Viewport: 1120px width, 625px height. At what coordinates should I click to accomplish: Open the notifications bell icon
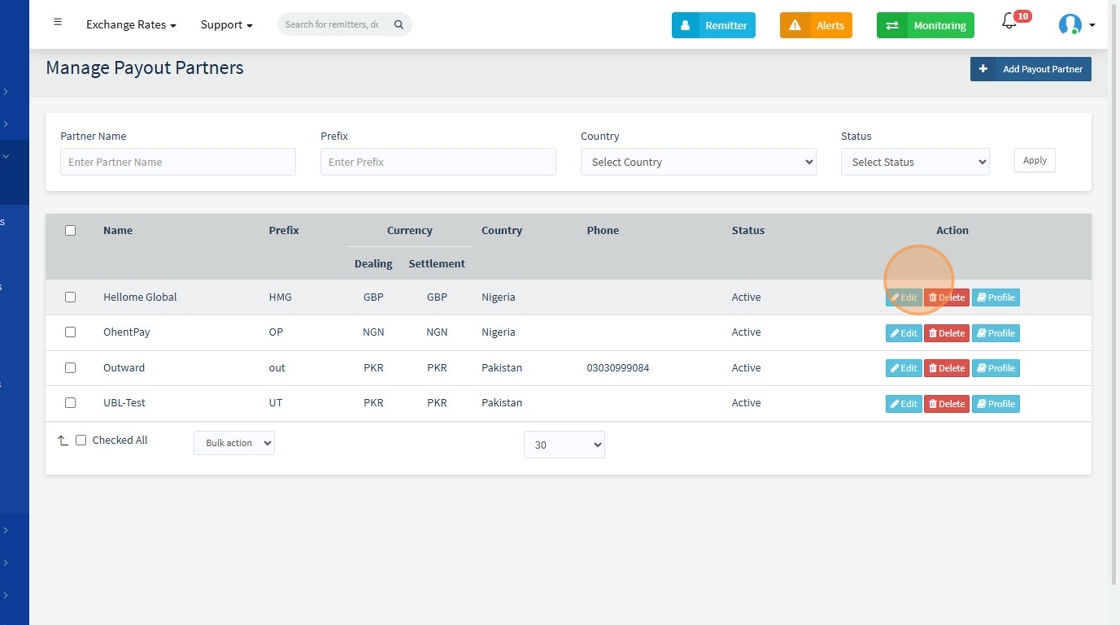click(x=1009, y=21)
